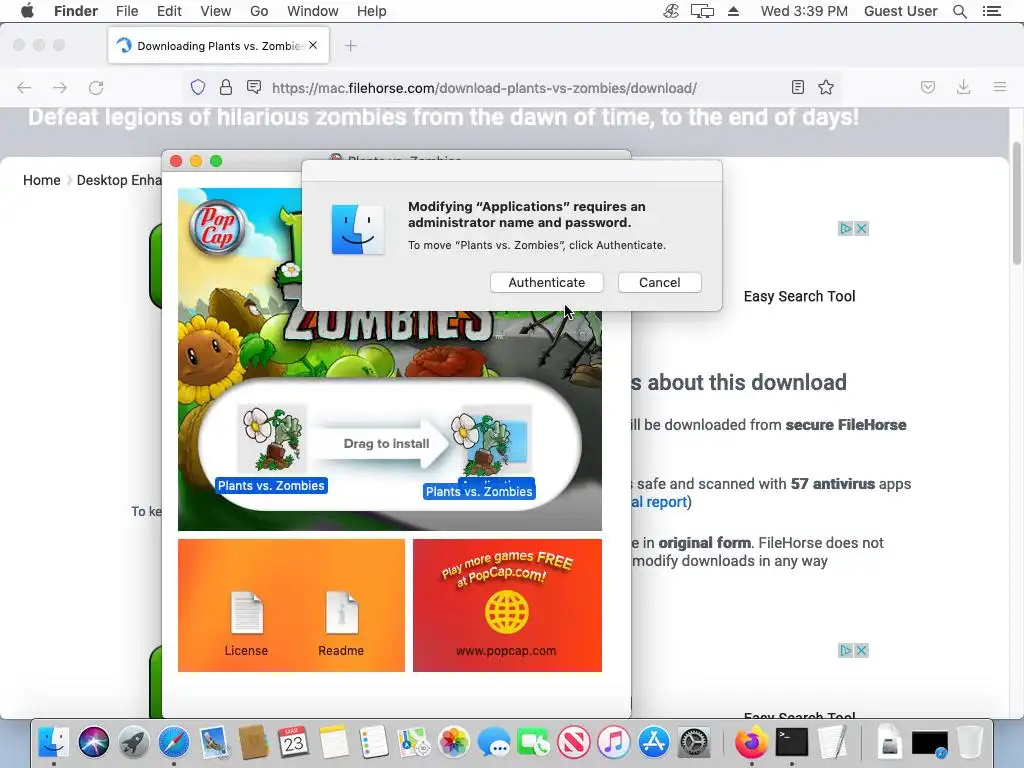Open Messages from the dock
The image size is (1024, 768).
click(x=494, y=743)
